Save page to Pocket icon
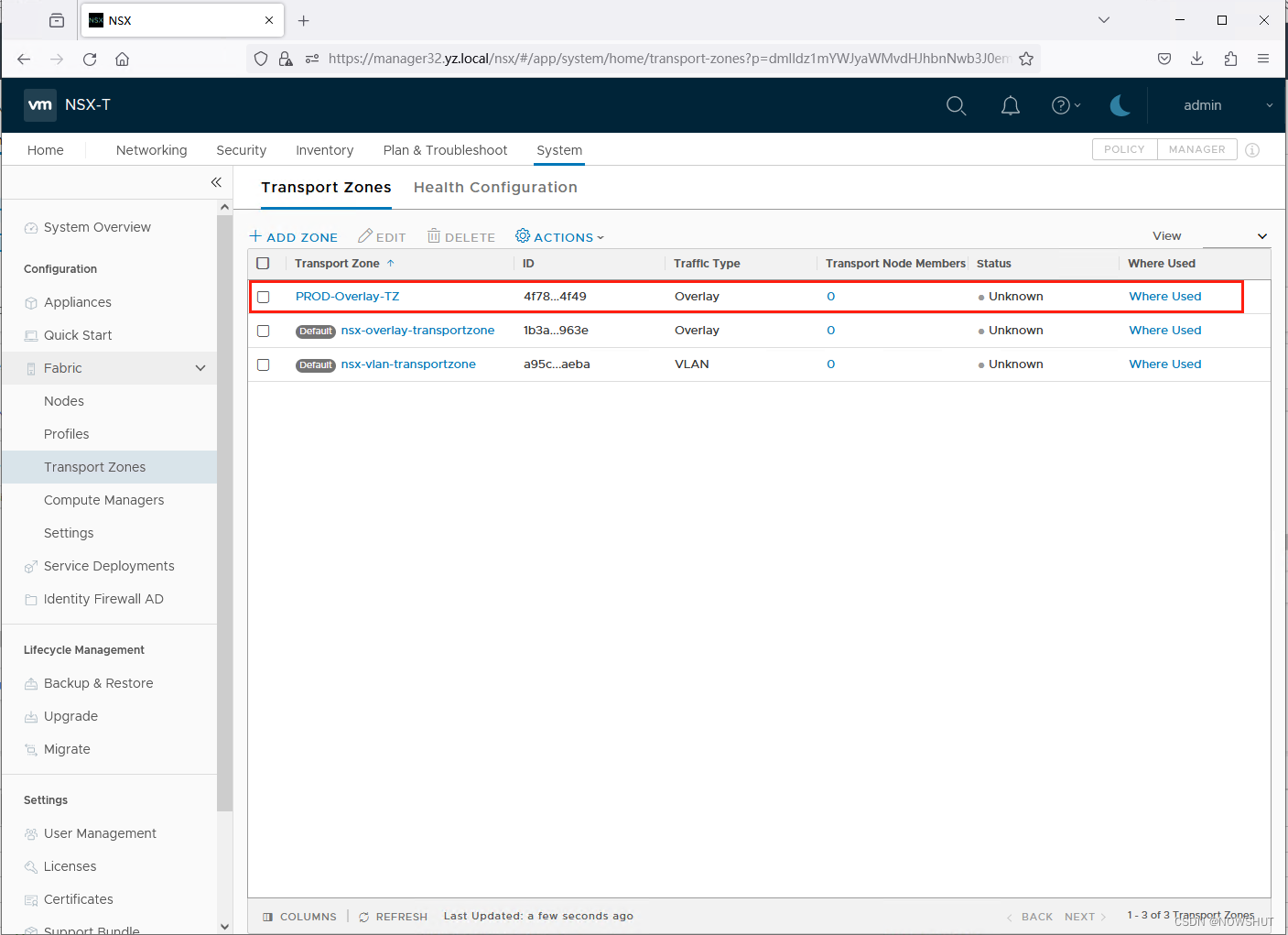Viewport: 1288px width, 935px height. tap(1164, 59)
